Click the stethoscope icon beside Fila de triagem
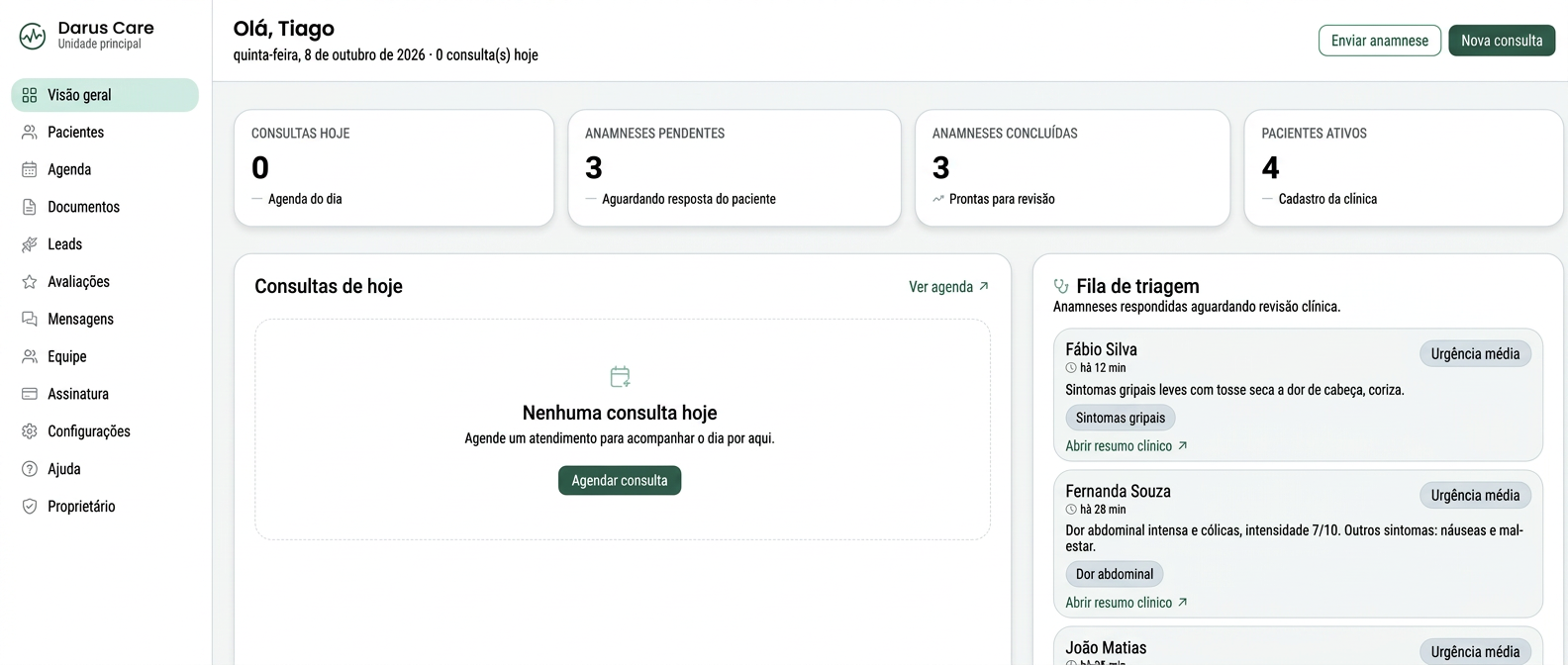 click(x=1061, y=286)
